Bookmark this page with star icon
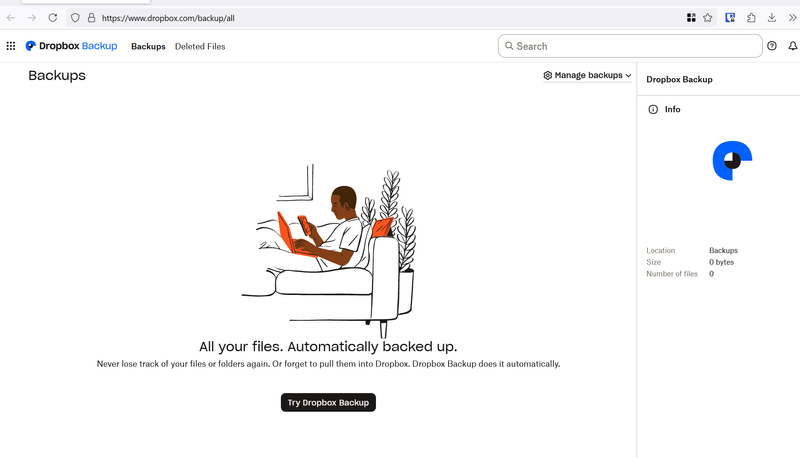 pyautogui.click(x=708, y=18)
